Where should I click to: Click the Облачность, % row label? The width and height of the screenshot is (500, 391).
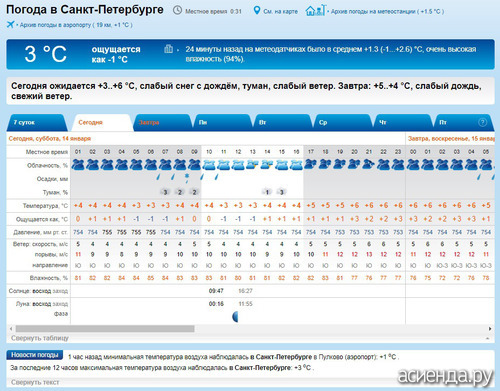tap(47, 165)
